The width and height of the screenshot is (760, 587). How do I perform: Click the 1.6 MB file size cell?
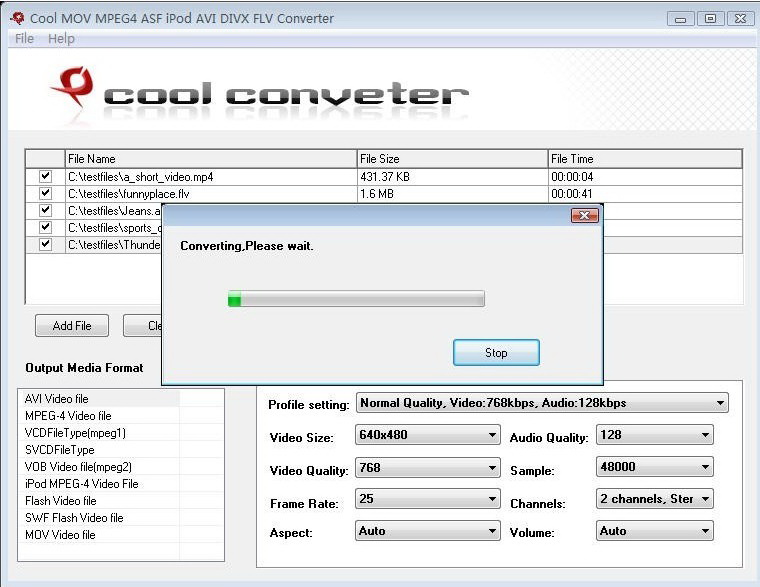452,194
